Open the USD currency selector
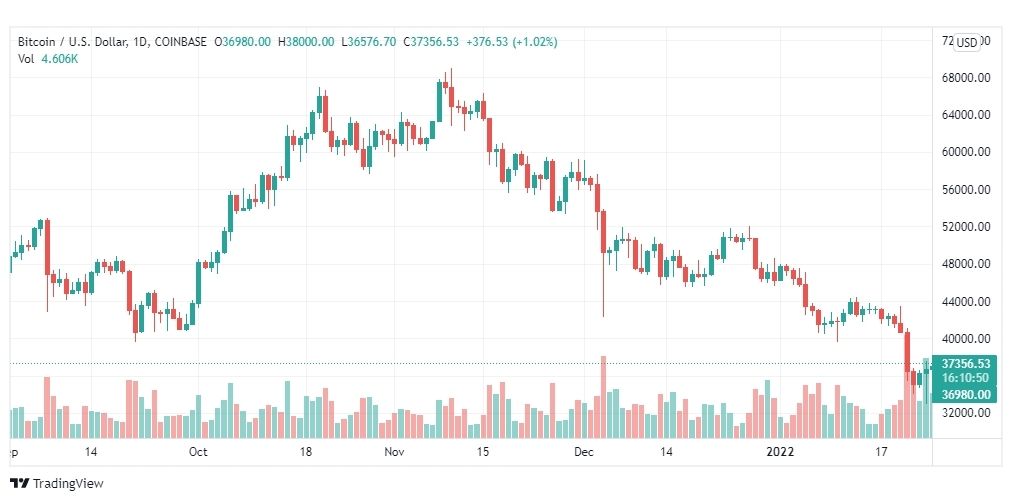 [x=966, y=43]
